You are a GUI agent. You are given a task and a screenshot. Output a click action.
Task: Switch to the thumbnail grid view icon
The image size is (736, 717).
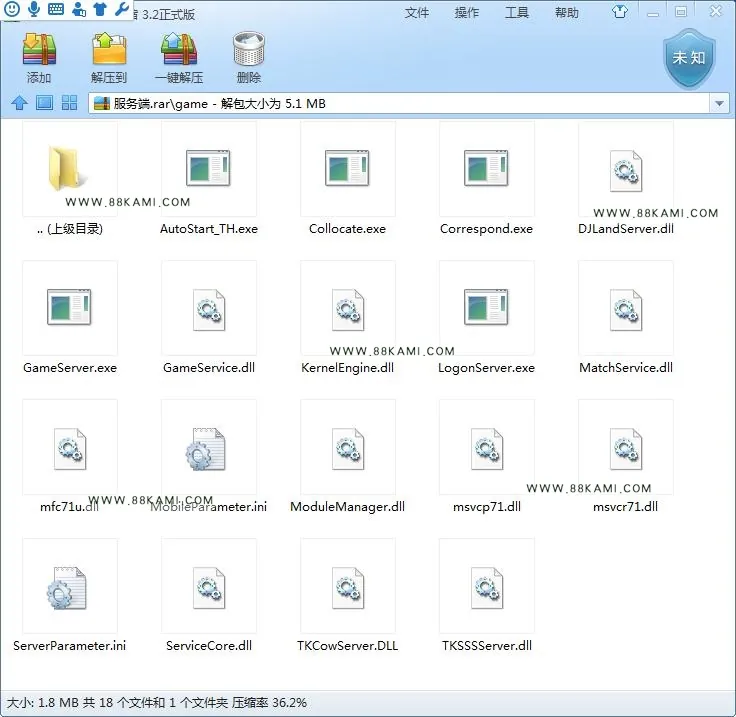[x=69, y=103]
